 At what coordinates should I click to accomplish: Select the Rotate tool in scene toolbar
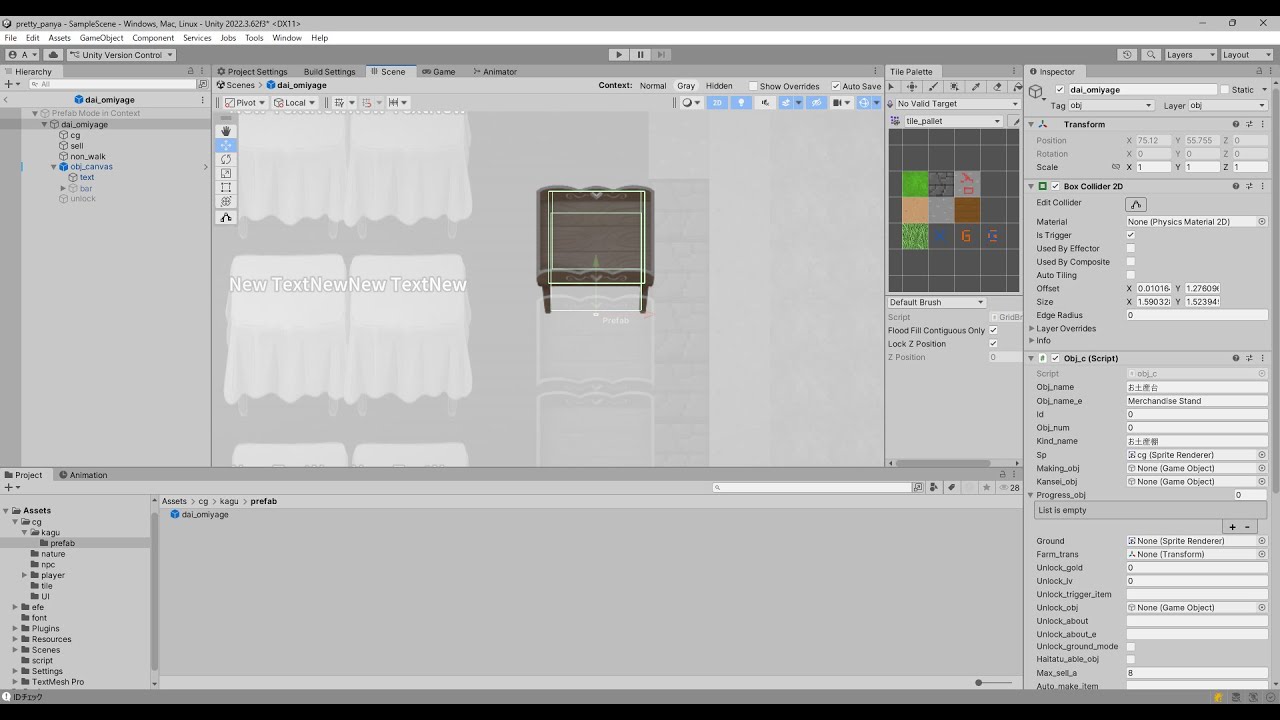[x=226, y=159]
